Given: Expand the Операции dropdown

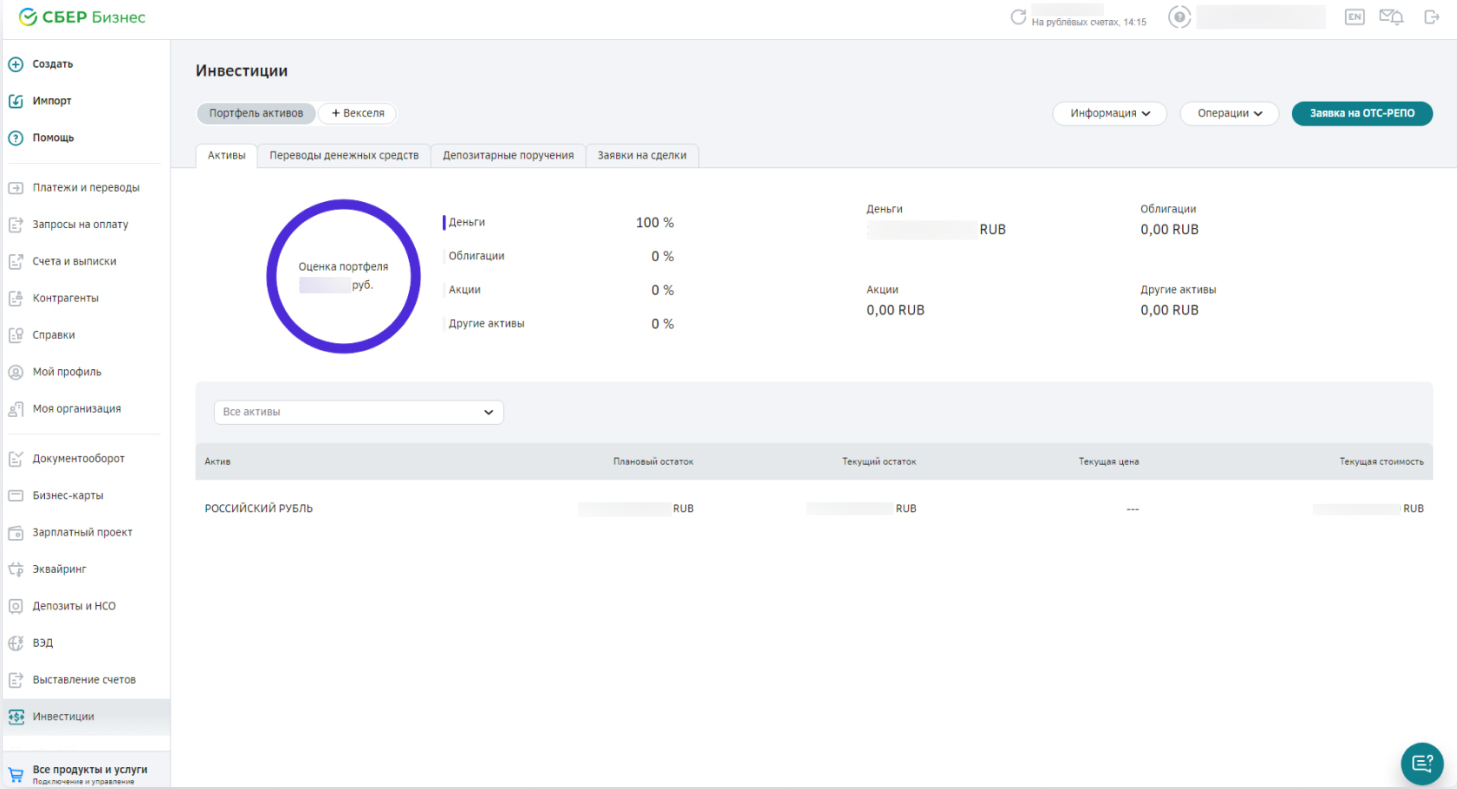Looking at the screenshot, I should pyautogui.click(x=1230, y=113).
